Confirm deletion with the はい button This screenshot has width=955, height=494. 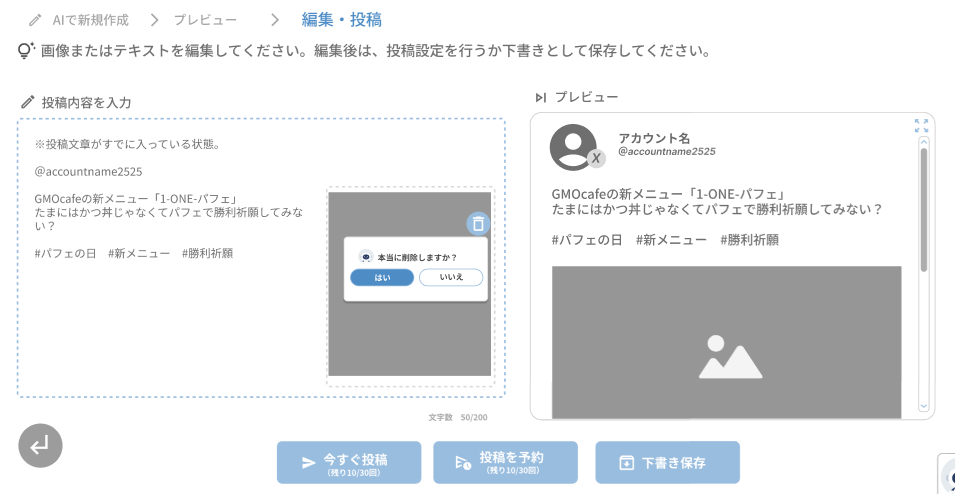click(x=381, y=277)
